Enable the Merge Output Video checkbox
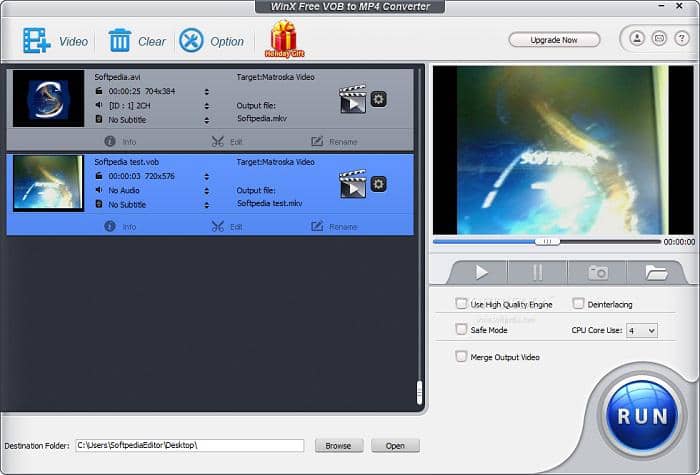700x475 pixels. [x=461, y=356]
